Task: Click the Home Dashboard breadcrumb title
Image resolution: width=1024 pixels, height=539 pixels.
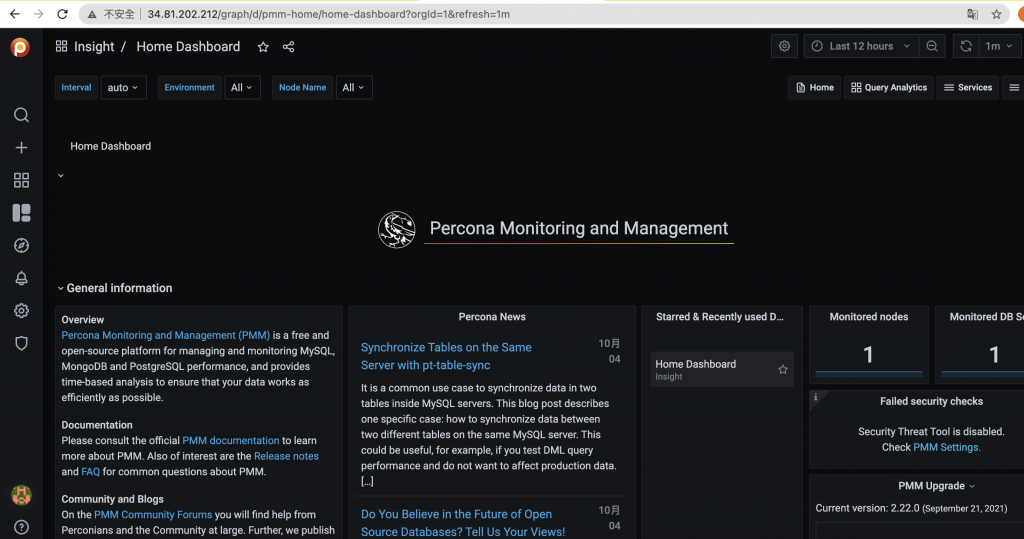Action: [188, 47]
